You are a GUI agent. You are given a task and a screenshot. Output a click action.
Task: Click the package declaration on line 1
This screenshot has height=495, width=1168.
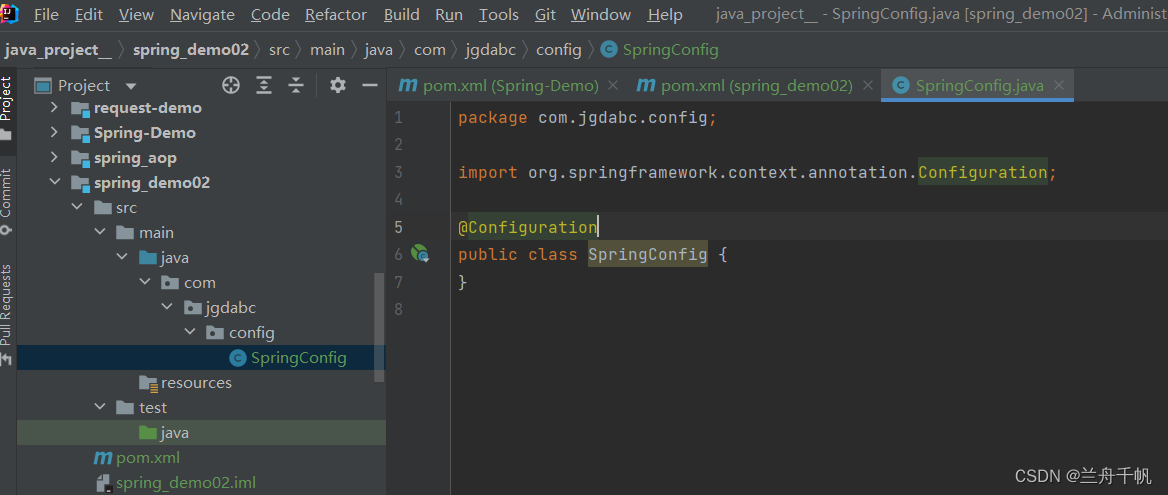click(587, 118)
